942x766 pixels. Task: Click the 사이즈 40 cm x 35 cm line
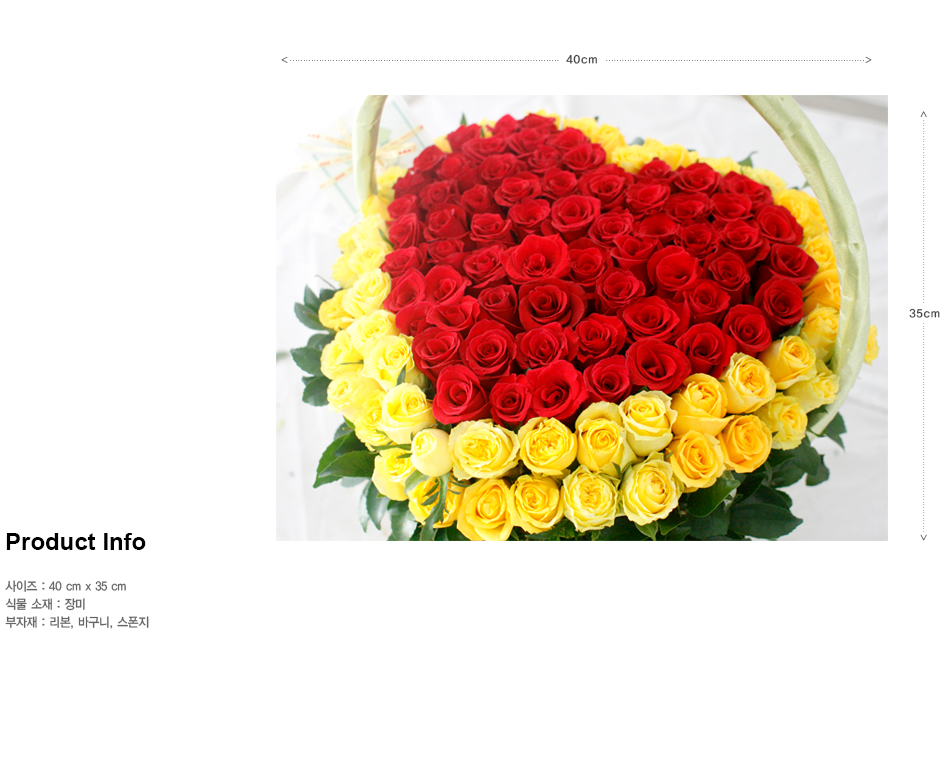[x=66, y=586]
